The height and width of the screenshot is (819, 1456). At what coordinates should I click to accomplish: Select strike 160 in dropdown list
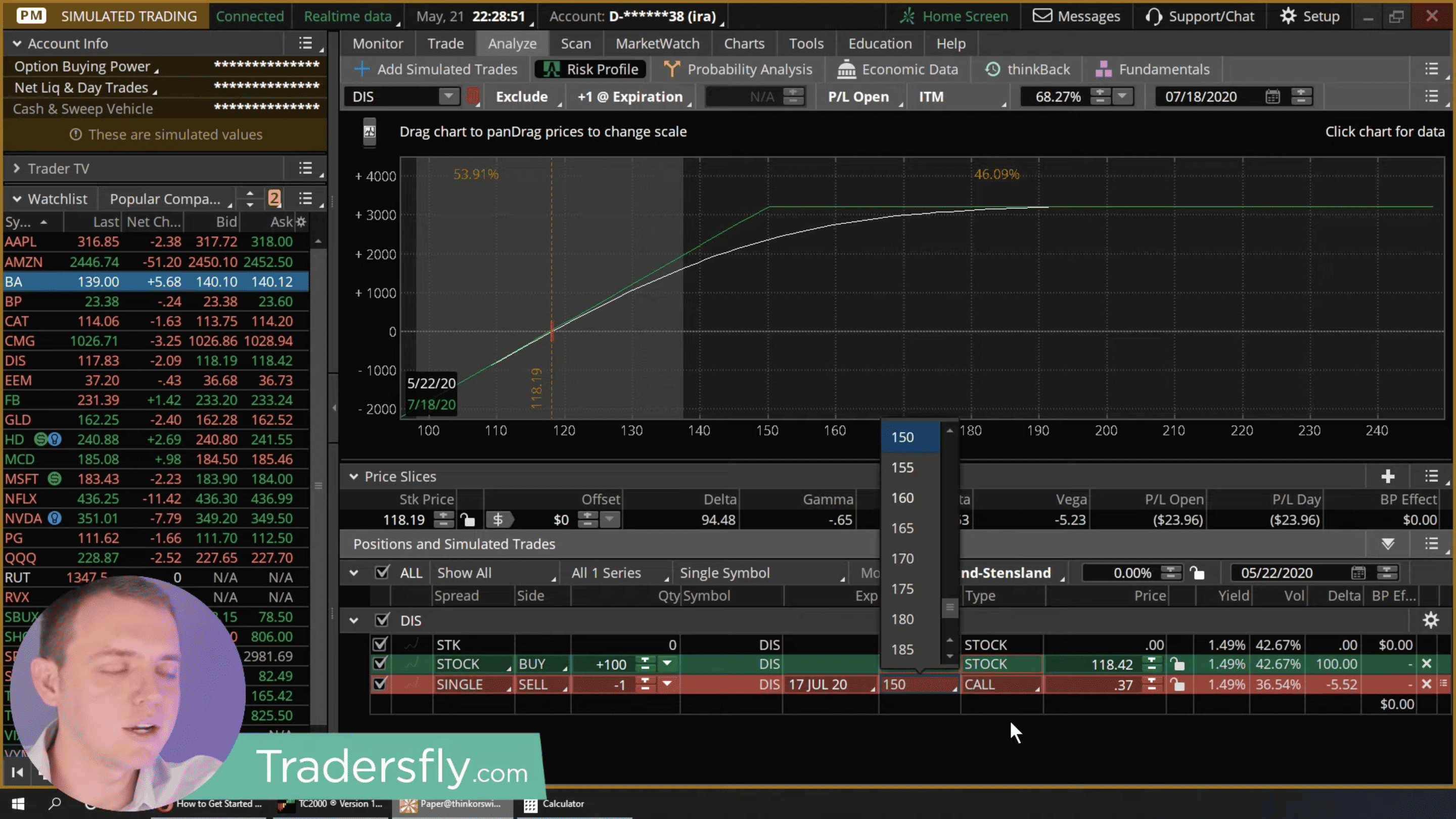point(910,498)
